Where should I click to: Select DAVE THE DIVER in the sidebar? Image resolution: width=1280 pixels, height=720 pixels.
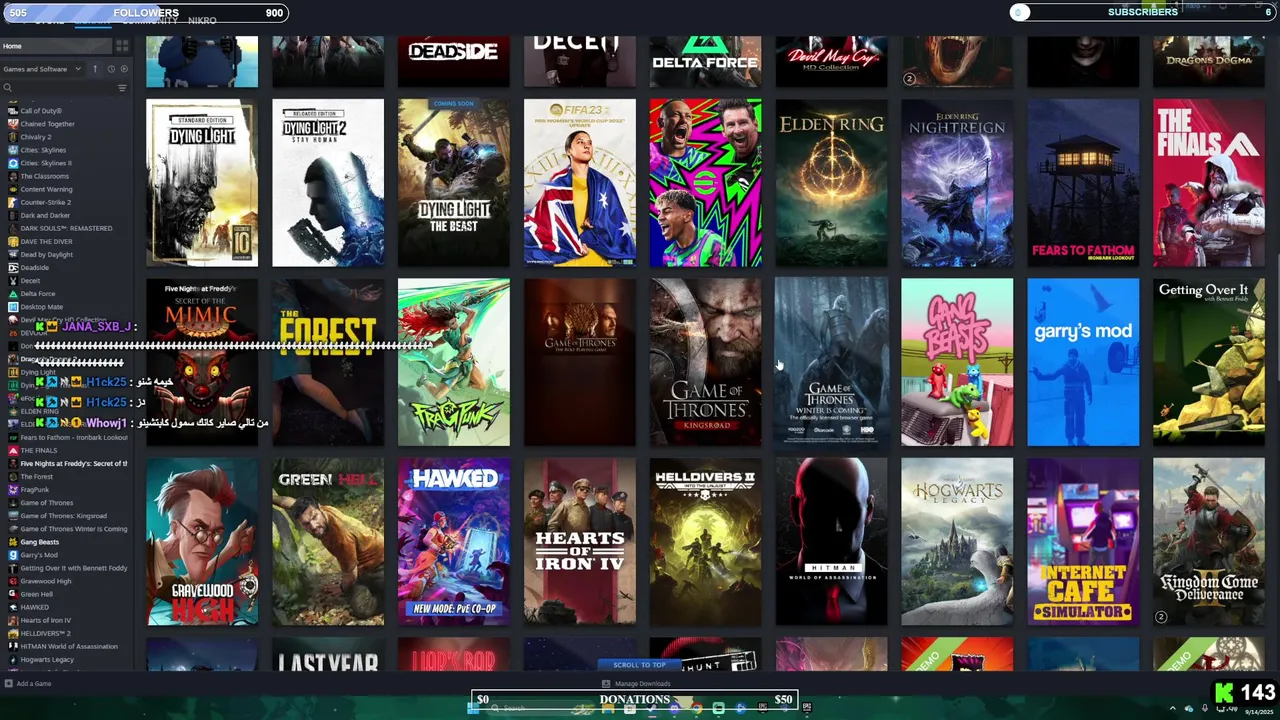tap(46, 241)
